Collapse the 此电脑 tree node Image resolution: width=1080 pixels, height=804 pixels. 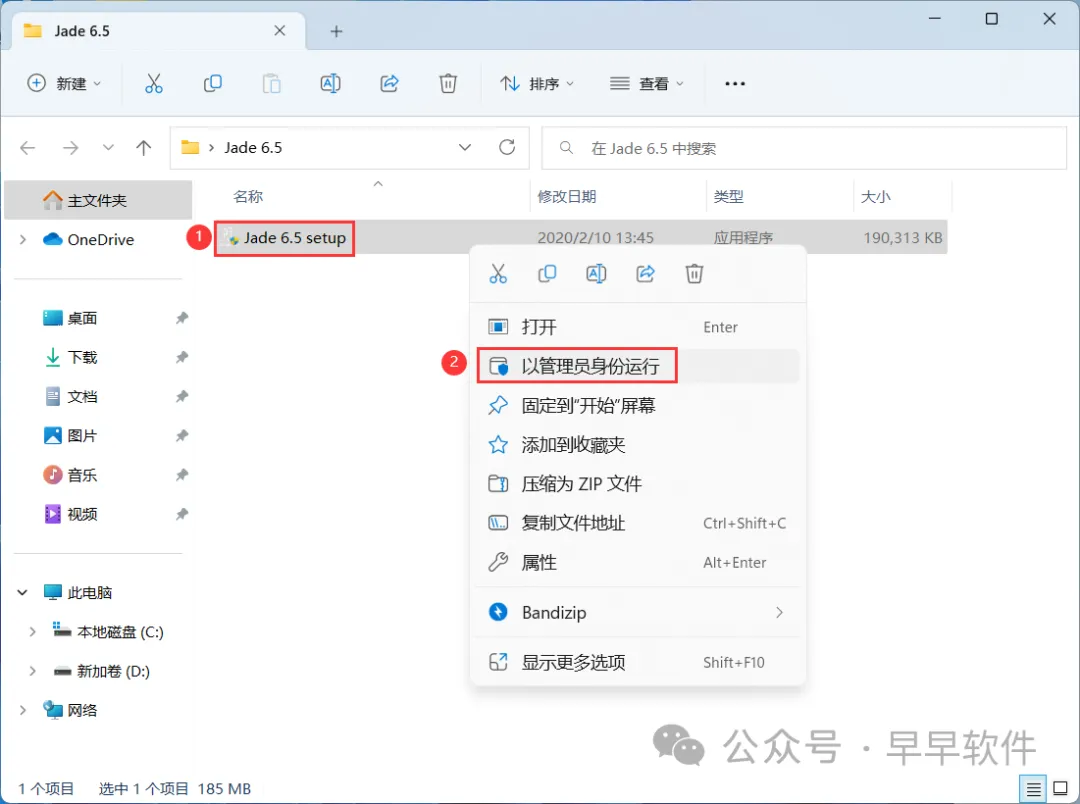pyautogui.click(x=22, y=592)
